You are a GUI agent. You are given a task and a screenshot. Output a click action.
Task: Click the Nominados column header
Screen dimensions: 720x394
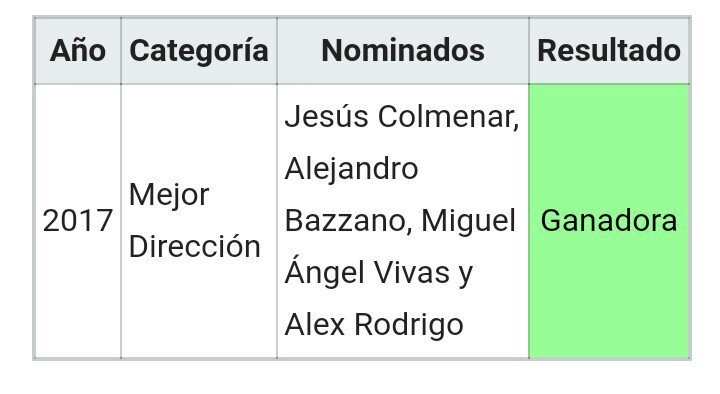[403, 50]
